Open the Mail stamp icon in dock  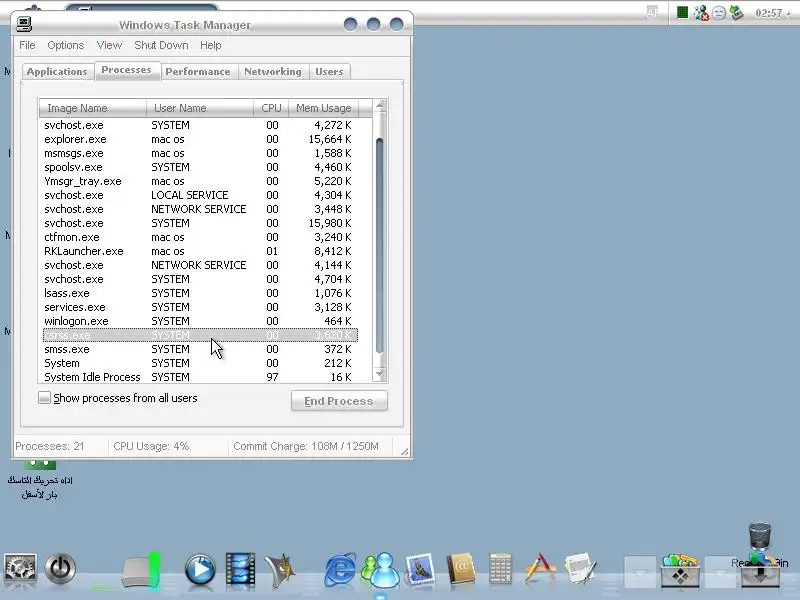click(420, 569)
